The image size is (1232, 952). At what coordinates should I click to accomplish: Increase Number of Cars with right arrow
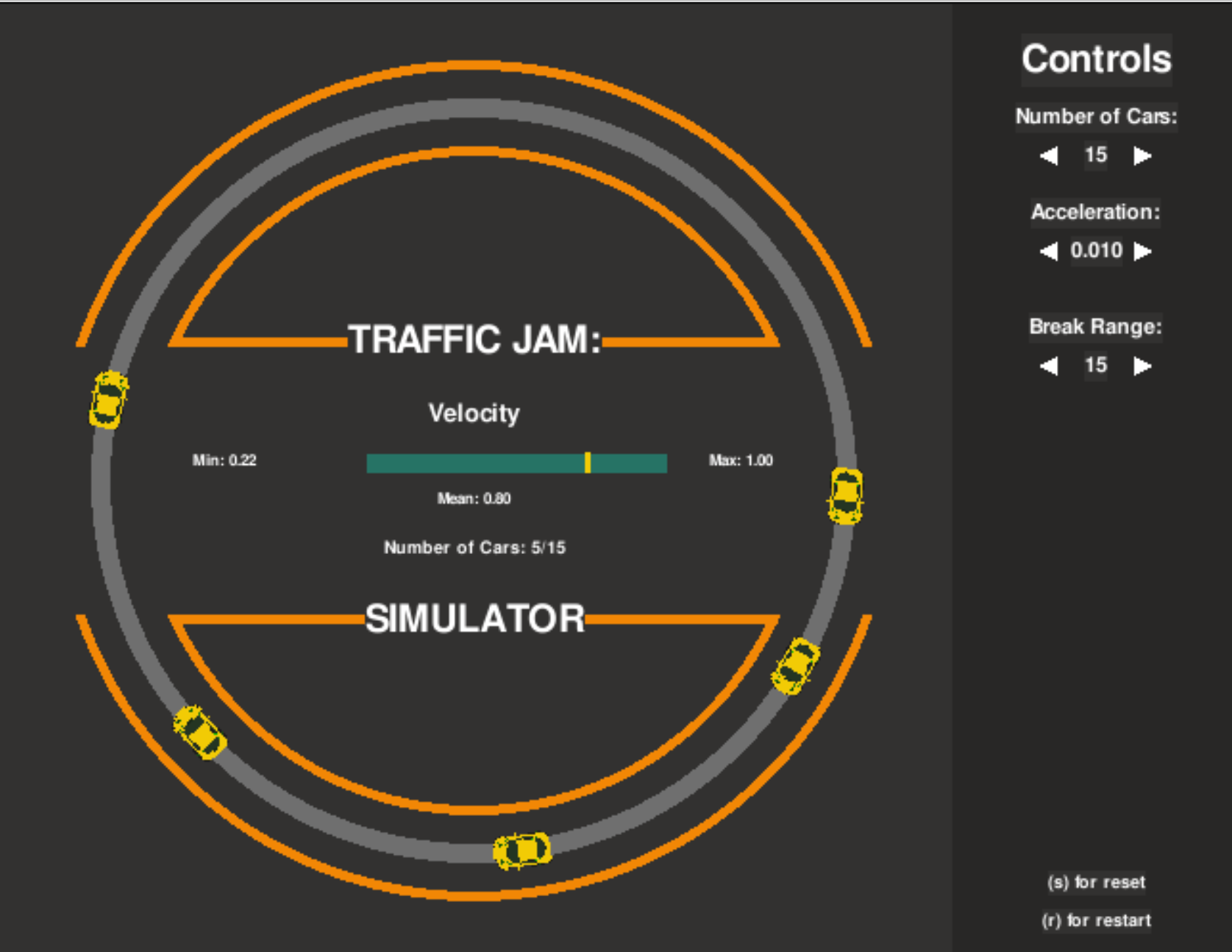click(x=1142, y=156)
